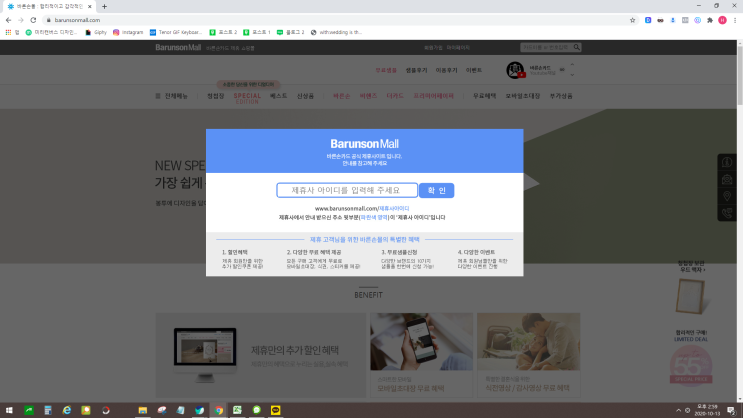Close the Barunson browser tab

tap(90, 7)
